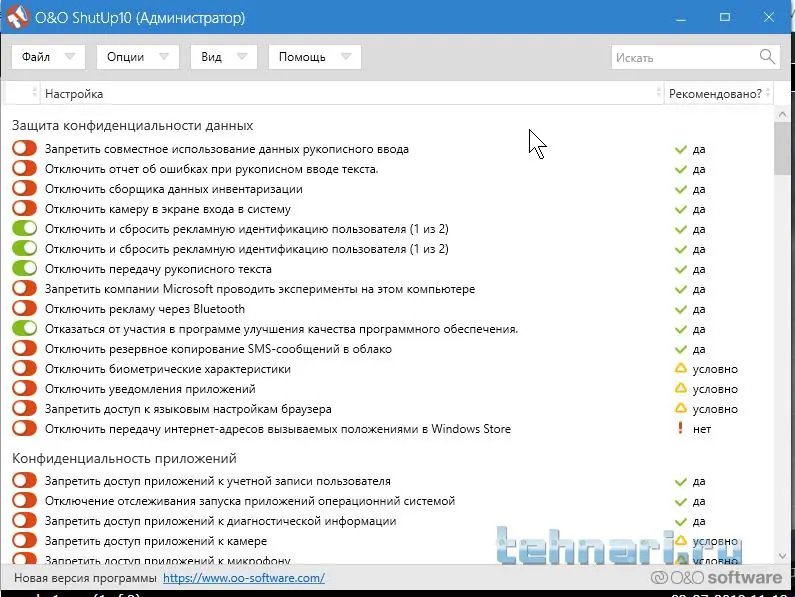This screenshot has width=795, height=597.
Task: Click green checkmark for handwriting error report row
Action: (x=680, y=169)
